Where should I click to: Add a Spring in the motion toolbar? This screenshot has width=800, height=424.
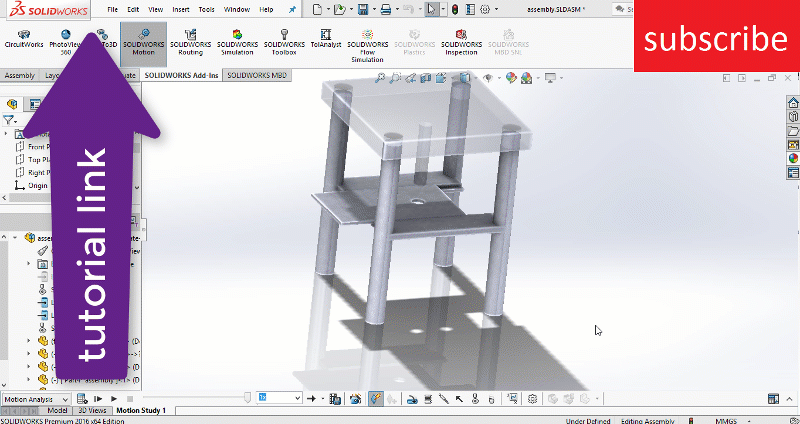pyautogui.click(x=429, y=399)
